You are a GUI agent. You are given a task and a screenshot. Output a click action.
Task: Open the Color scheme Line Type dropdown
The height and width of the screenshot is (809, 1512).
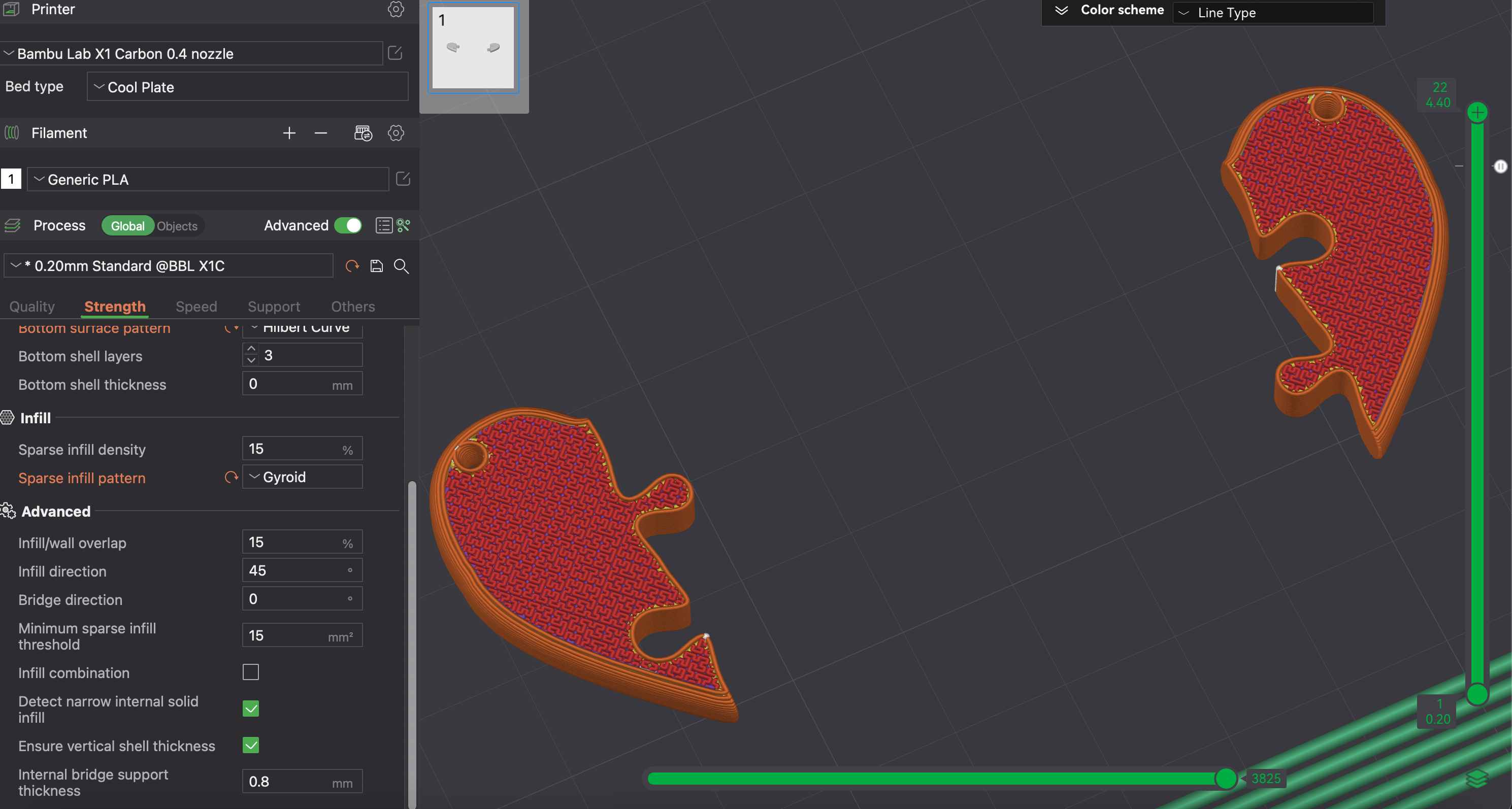[1272, 12]
